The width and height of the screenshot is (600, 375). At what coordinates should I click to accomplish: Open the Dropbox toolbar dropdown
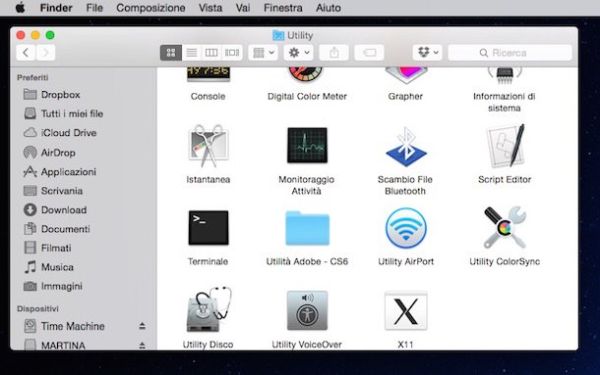point(427,52)
